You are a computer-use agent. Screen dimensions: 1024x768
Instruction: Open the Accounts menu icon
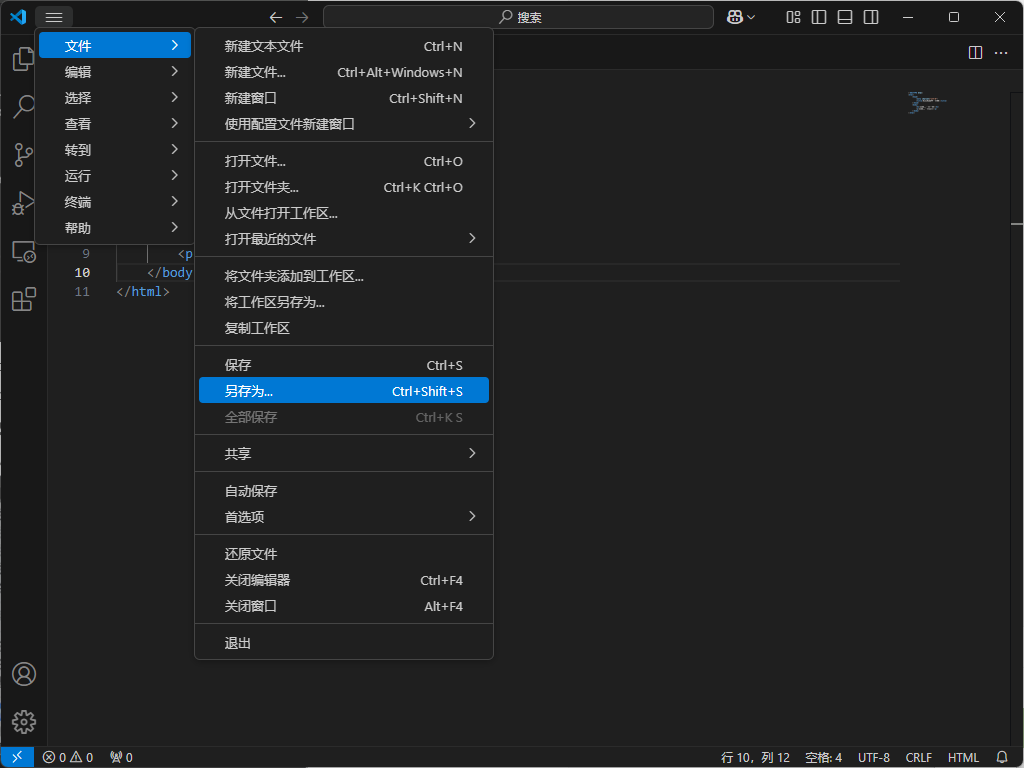point(24,673)
